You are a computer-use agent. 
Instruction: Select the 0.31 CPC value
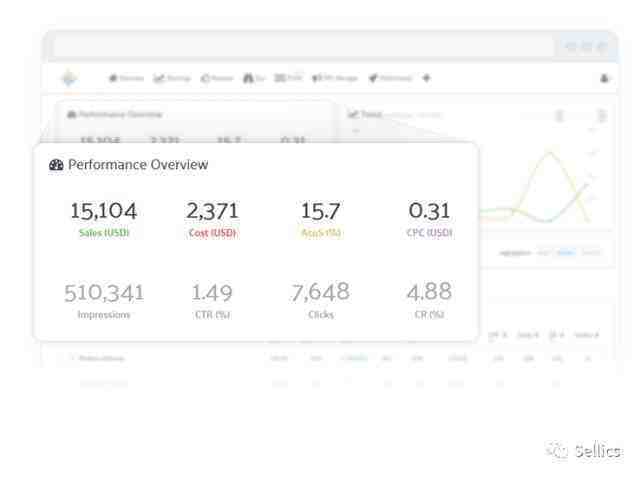429,211
